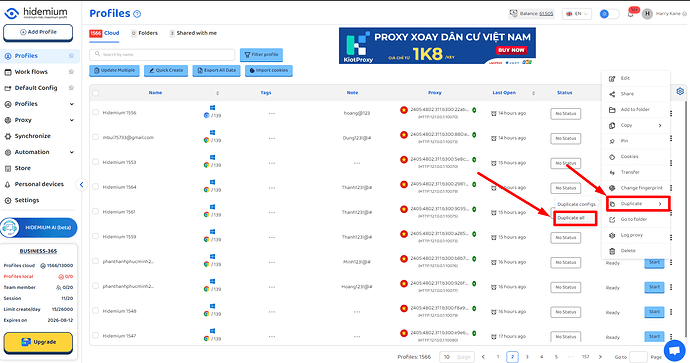Click sort arrows next to Name column
The width and height of the screenshot is (690, 363).
click(217, 93)
